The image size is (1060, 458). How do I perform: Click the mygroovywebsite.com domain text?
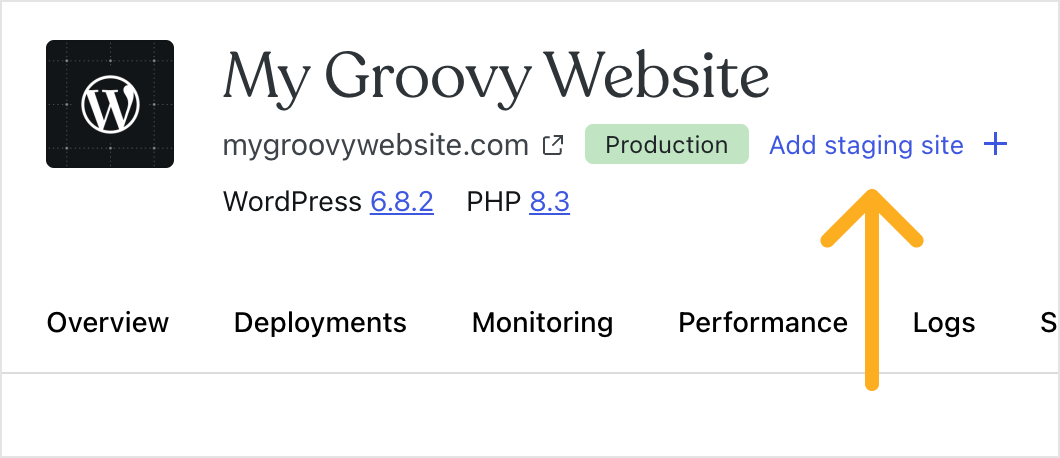(375, 146)
